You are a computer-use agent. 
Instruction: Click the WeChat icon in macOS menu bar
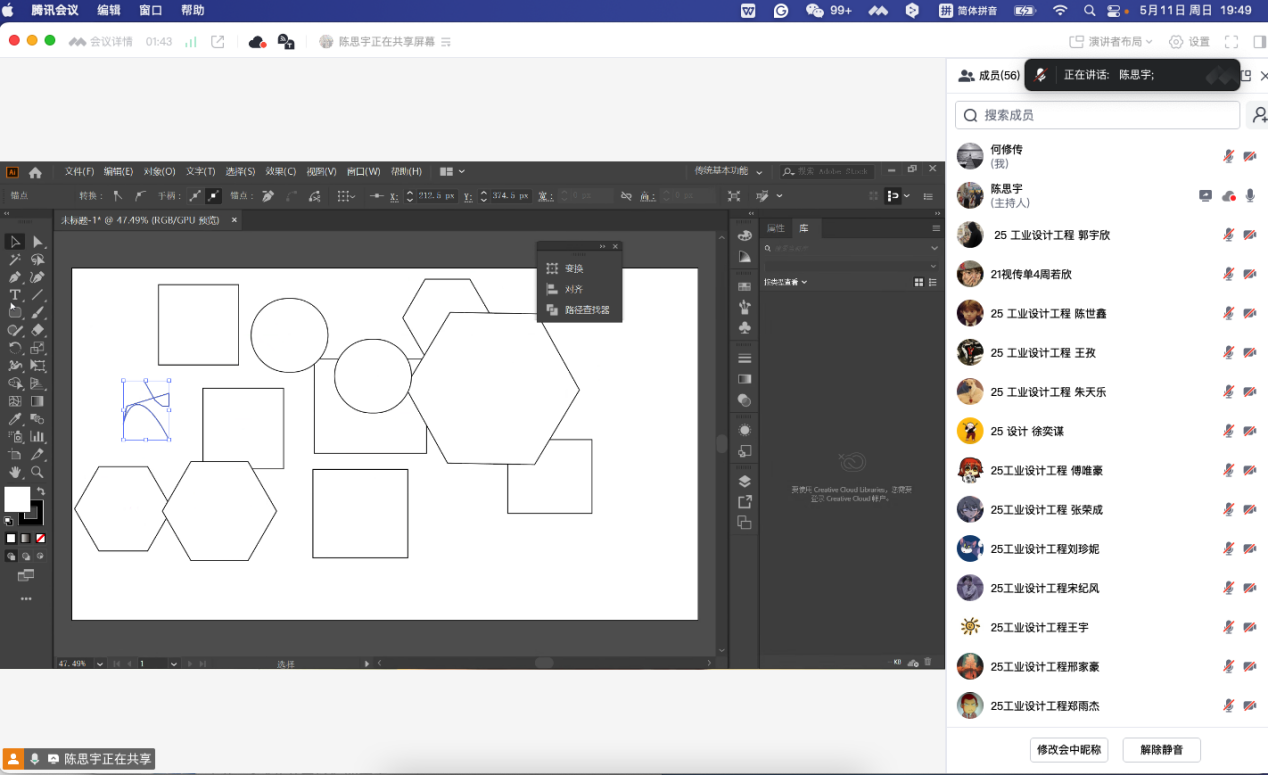pyautogui.click(x=814, y=10)
